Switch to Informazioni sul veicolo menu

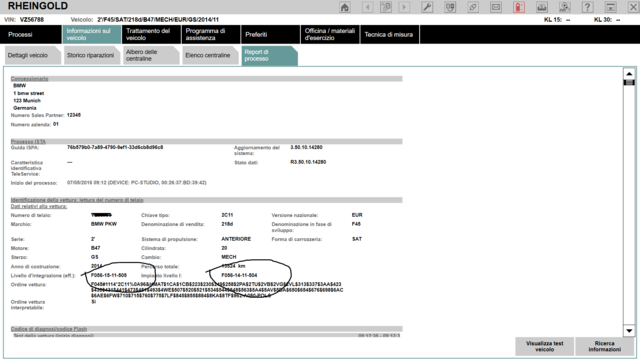(x=91, y=34)
